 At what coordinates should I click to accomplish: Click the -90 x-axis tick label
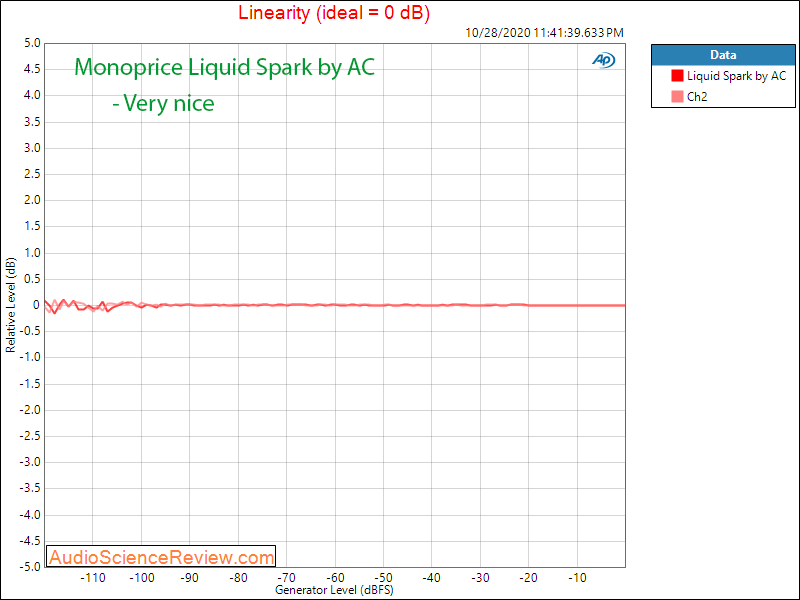[189, 578]
